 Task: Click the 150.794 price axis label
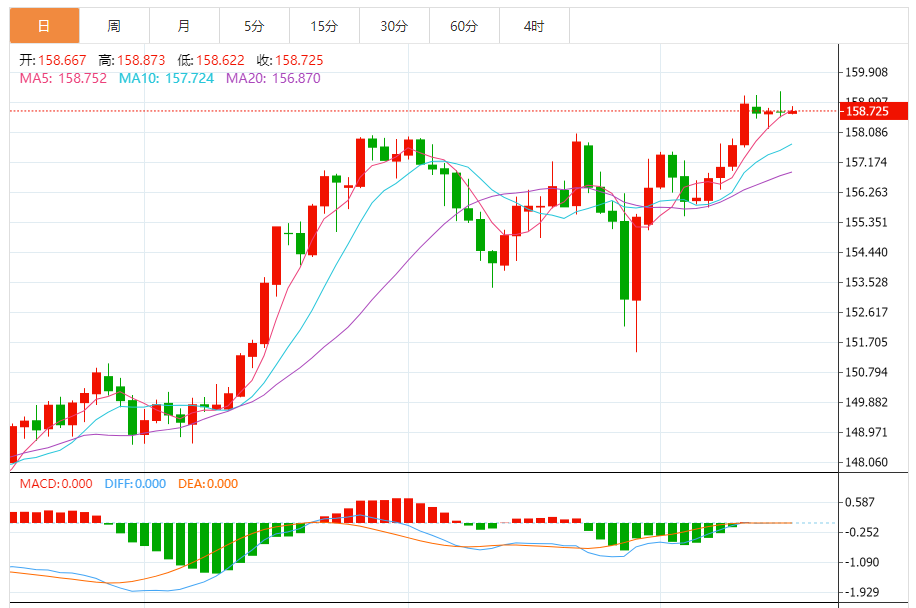coord(866,373)
